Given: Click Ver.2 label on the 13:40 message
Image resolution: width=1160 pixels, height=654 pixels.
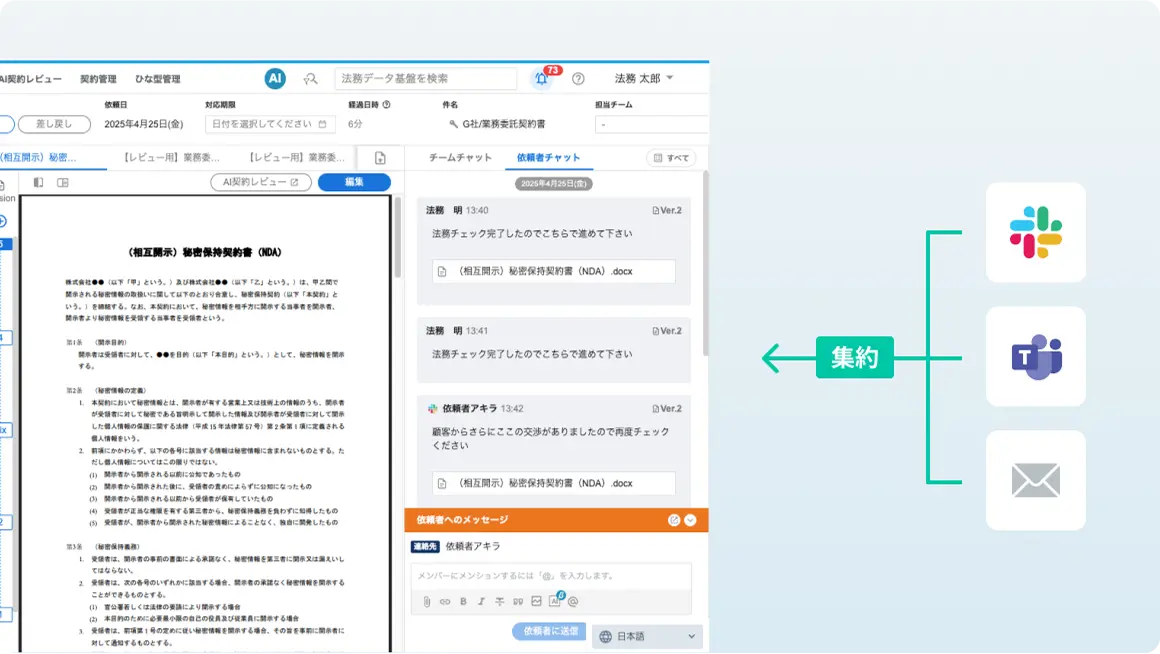Looking at the screenshot, I should click(x=667, y=211).
